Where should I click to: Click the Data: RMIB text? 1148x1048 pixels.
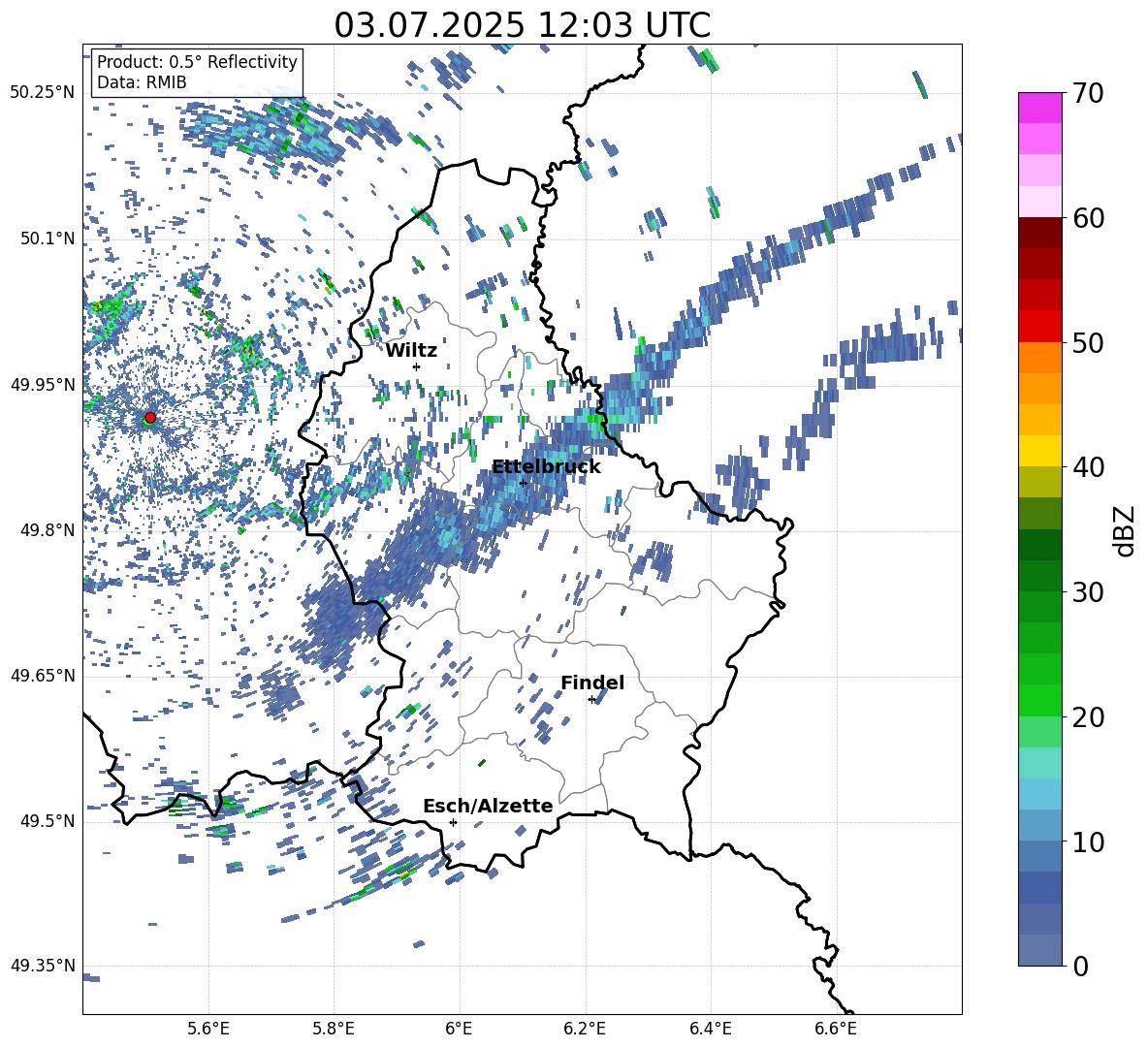(142, 82)
